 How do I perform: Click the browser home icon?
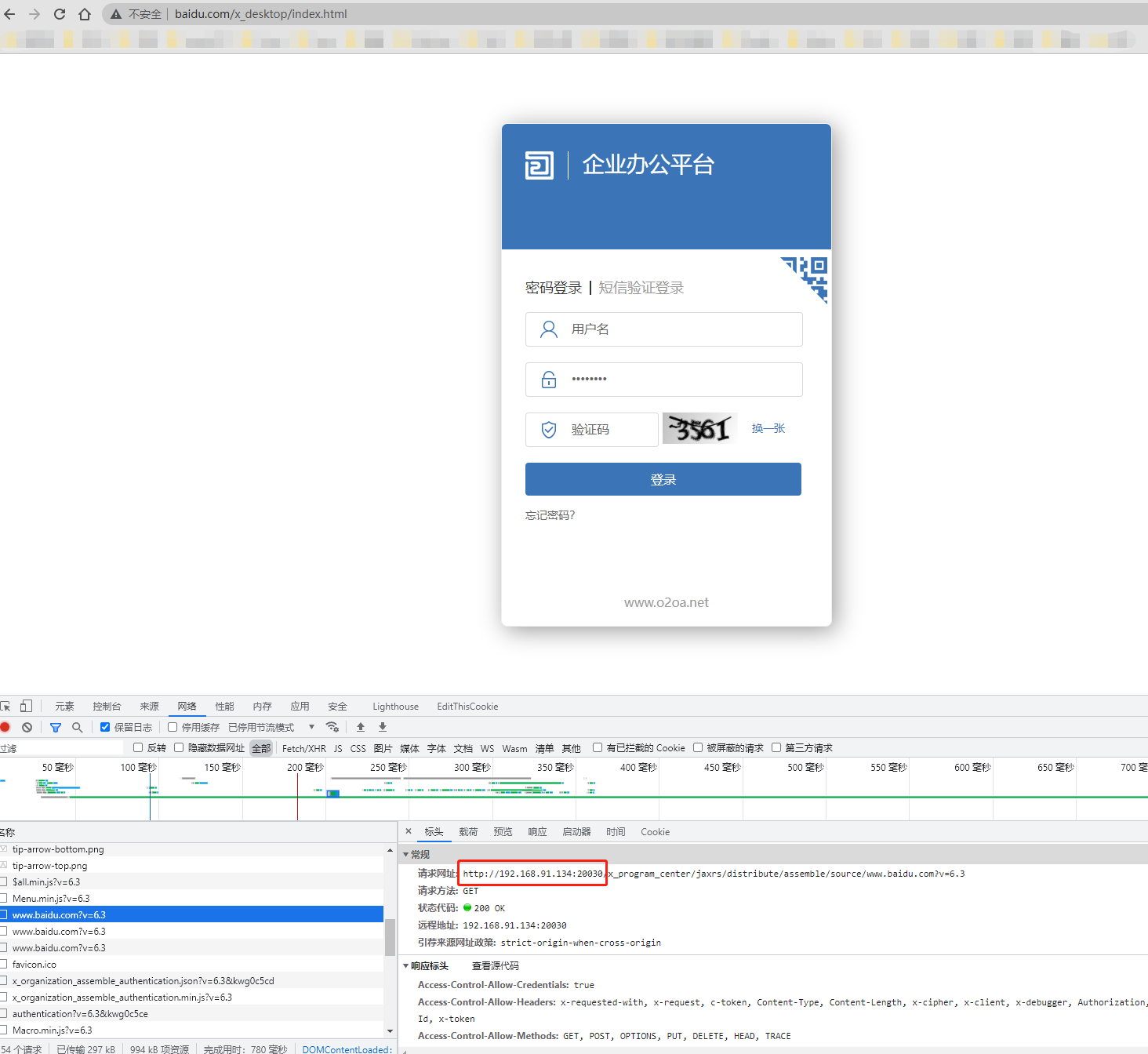click(x=85, y=14)
